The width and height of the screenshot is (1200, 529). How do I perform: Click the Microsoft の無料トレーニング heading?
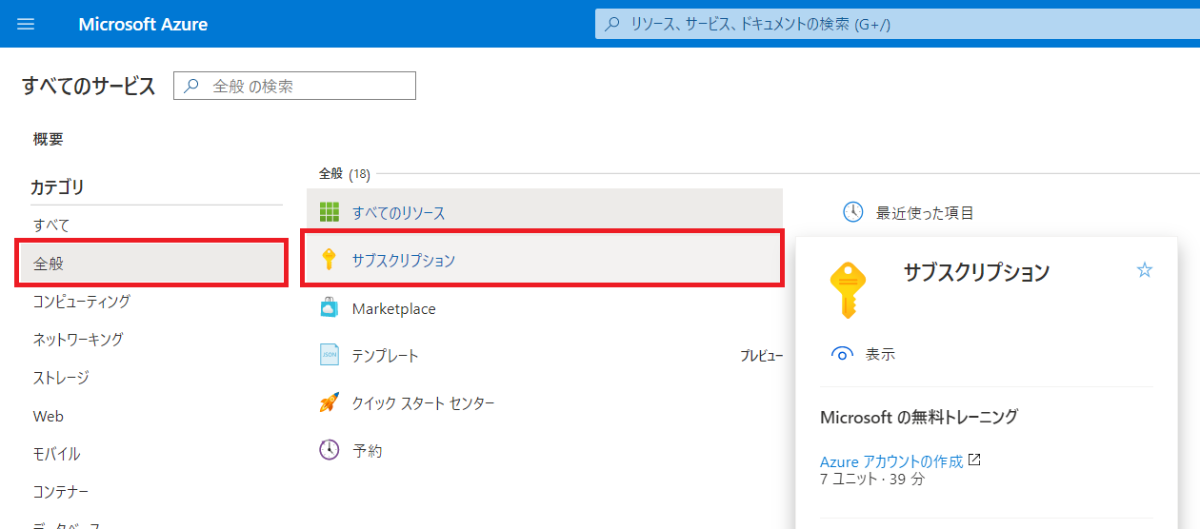(x=919, y=417)
